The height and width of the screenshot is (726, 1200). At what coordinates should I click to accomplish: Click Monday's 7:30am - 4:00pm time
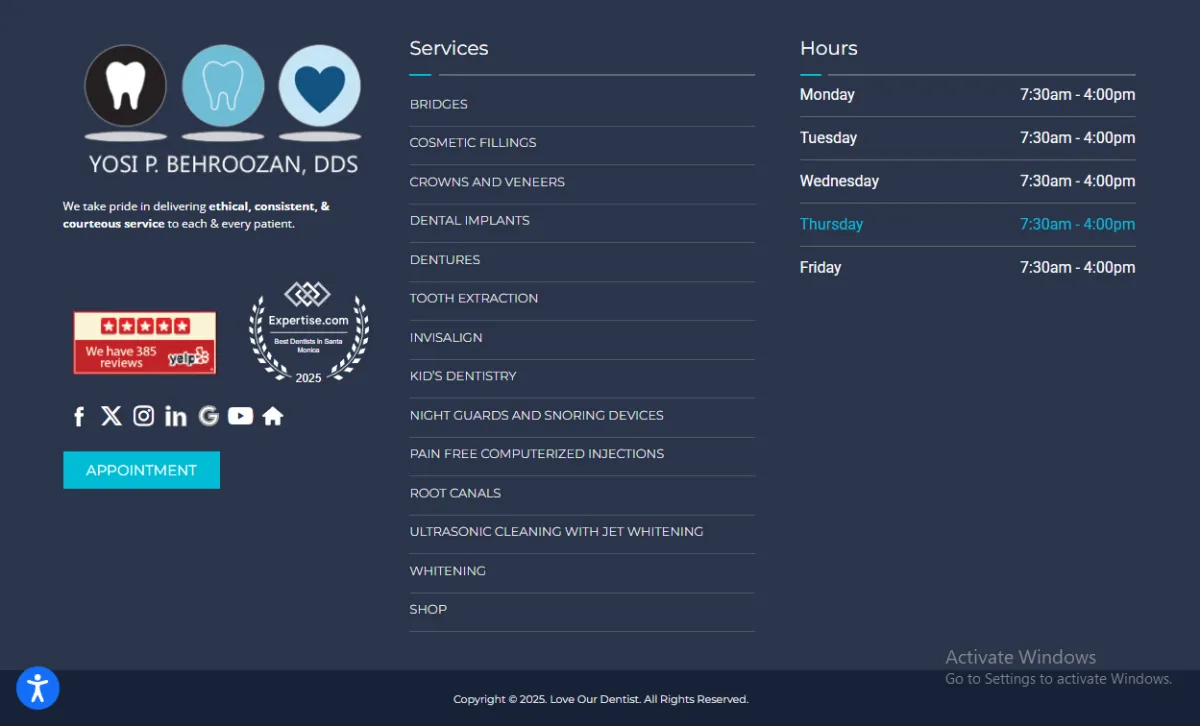[1077, 95]
